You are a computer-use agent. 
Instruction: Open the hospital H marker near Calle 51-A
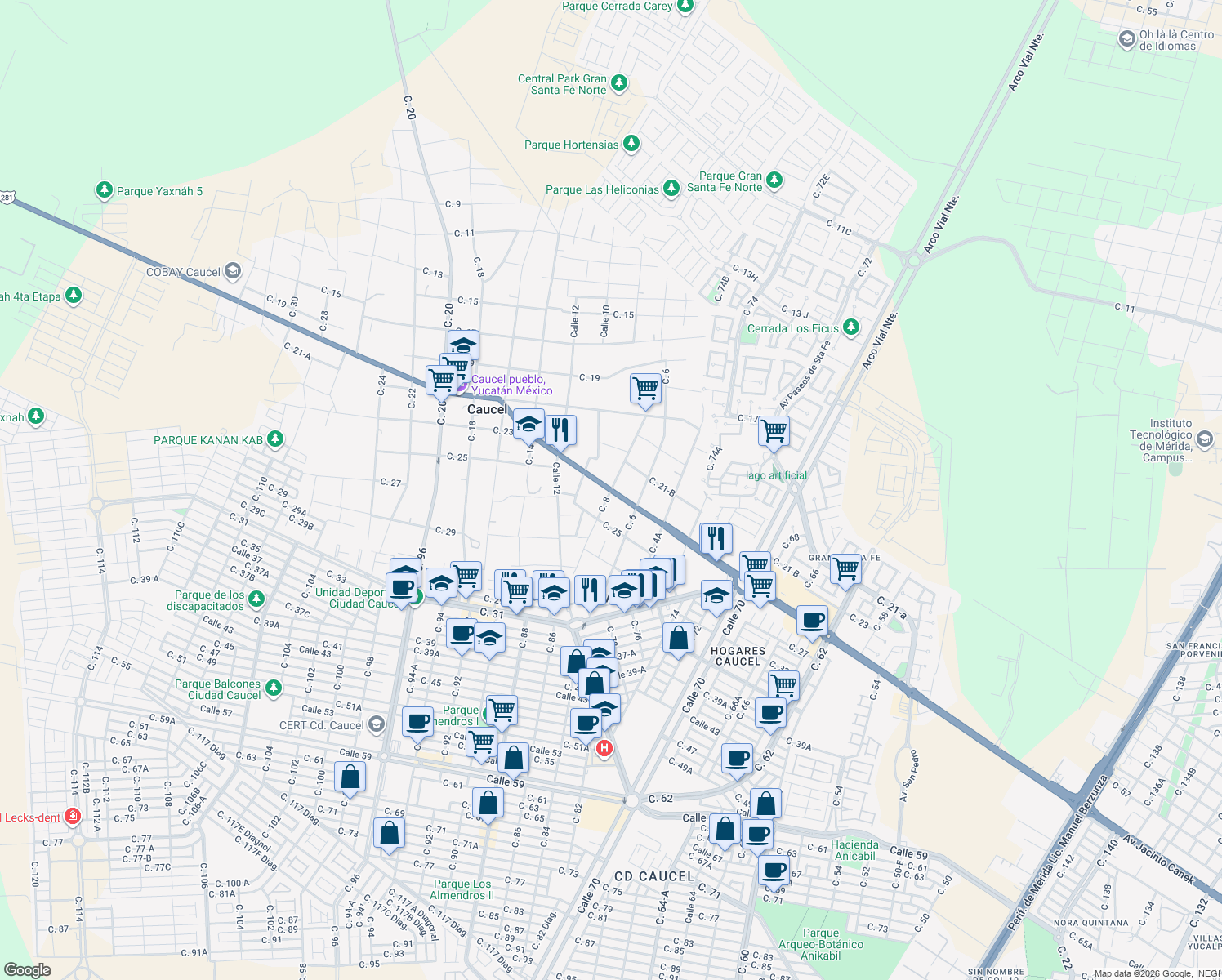604,747
